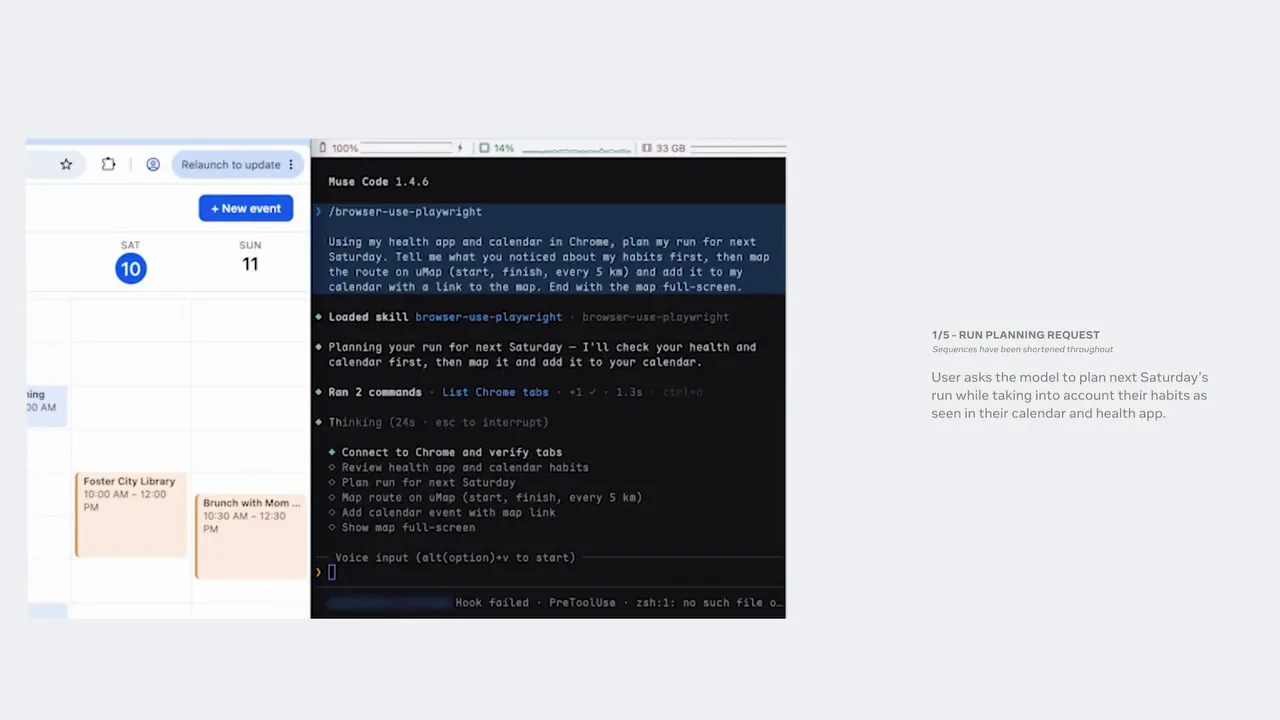Click the "Show map full-screen" todo

click(x=409, y=527)
